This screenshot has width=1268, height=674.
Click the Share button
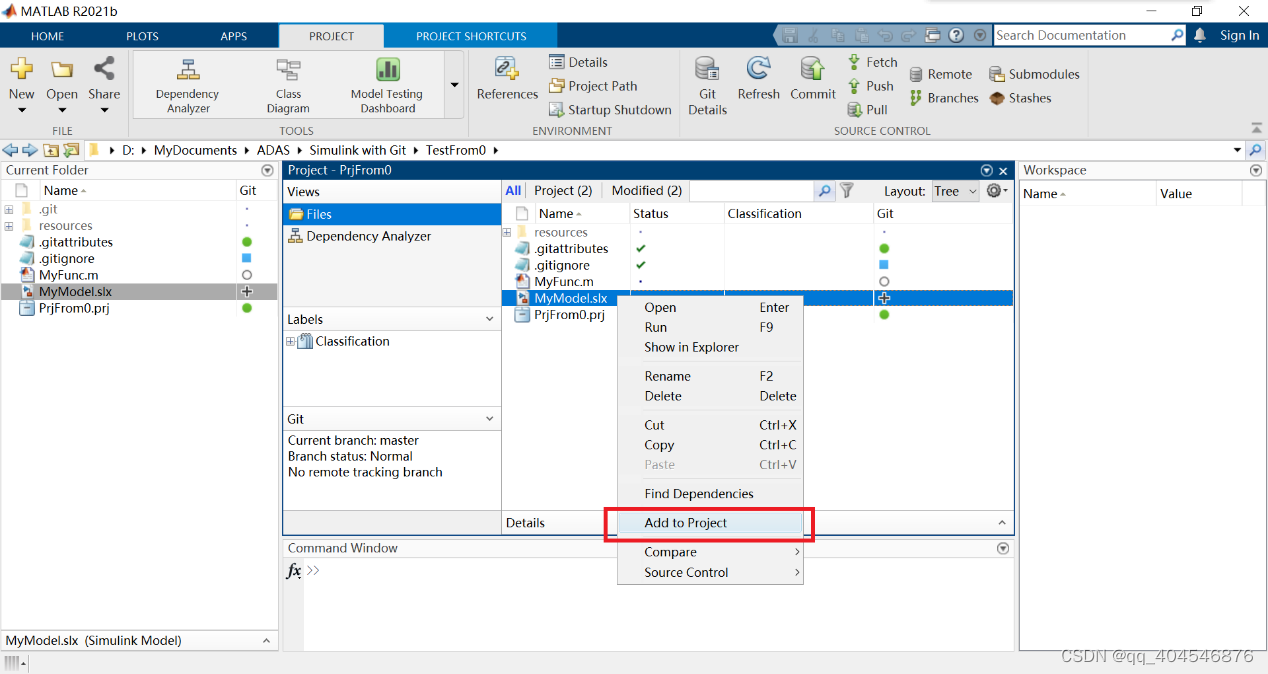tap(104, 84)
